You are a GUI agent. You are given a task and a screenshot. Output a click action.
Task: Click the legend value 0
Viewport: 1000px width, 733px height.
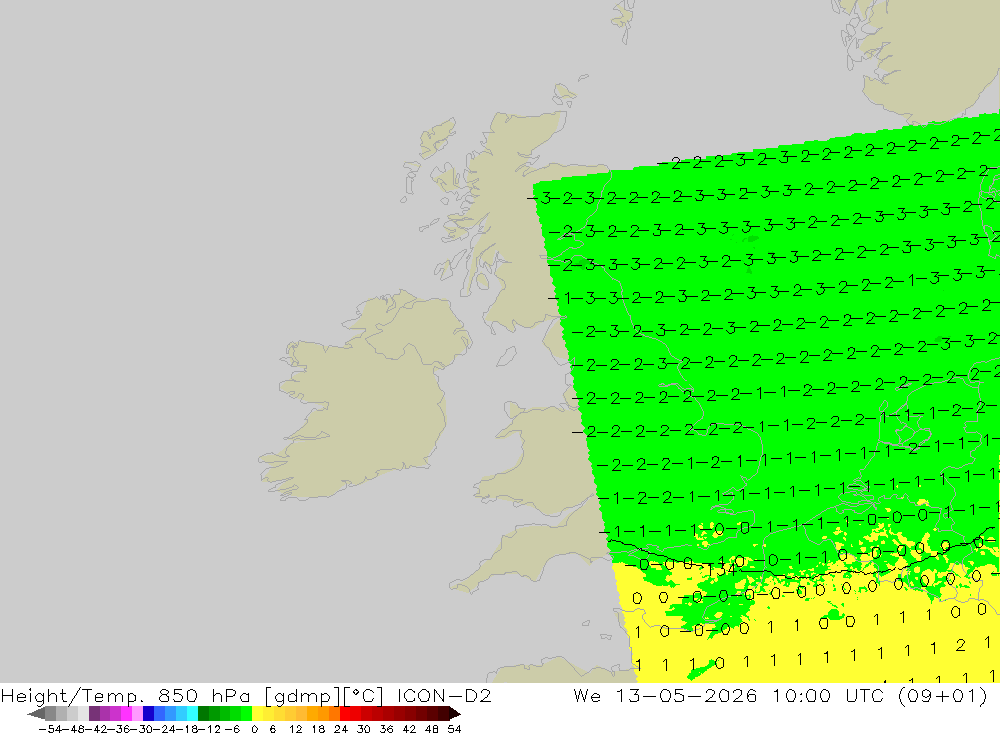(254, 729)
